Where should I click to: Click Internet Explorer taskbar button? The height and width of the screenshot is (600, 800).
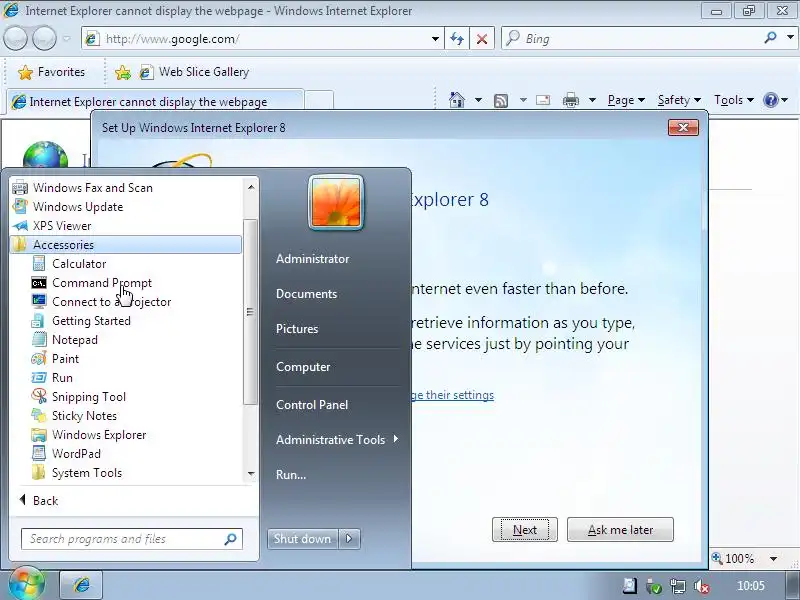pos(82,585)
